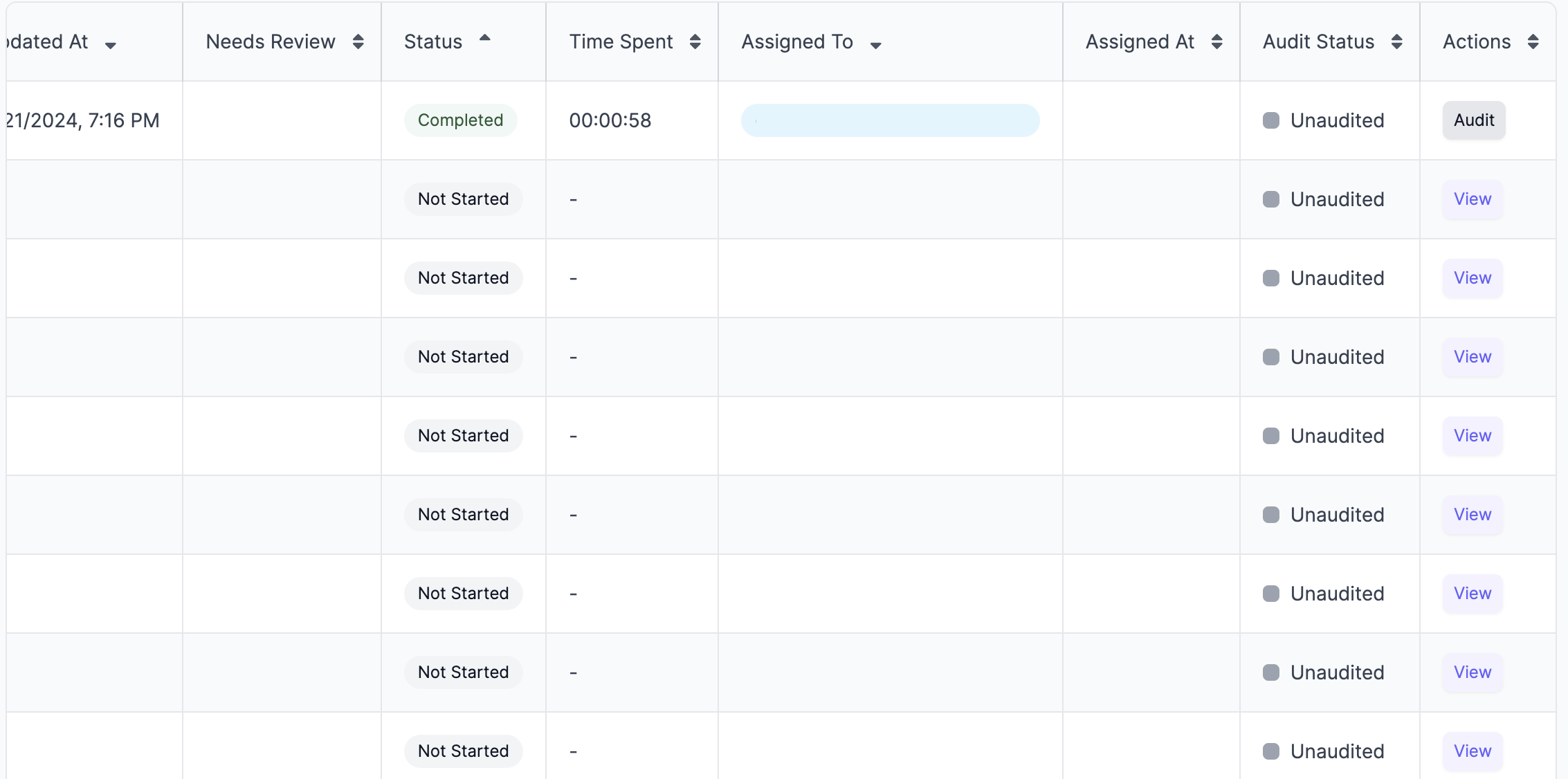Click the first Not Started status badge

[463, 199]
